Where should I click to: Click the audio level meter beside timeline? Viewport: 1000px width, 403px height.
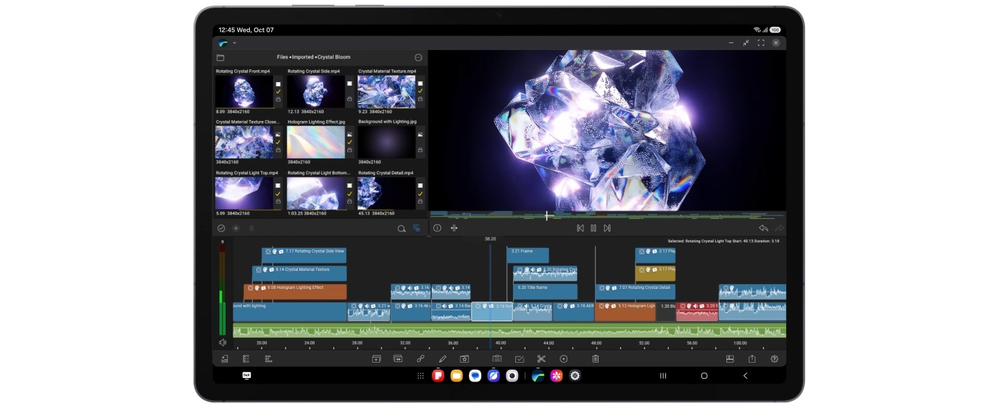[223, 291]
